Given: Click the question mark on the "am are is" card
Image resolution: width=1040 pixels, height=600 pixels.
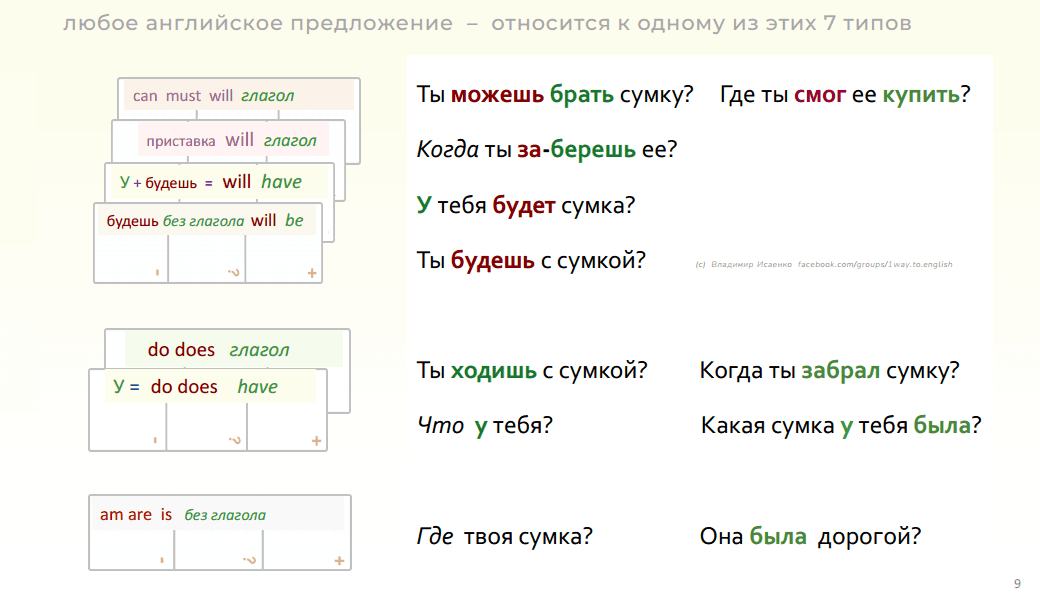Looking at the screenshot, I should (249, 559).
